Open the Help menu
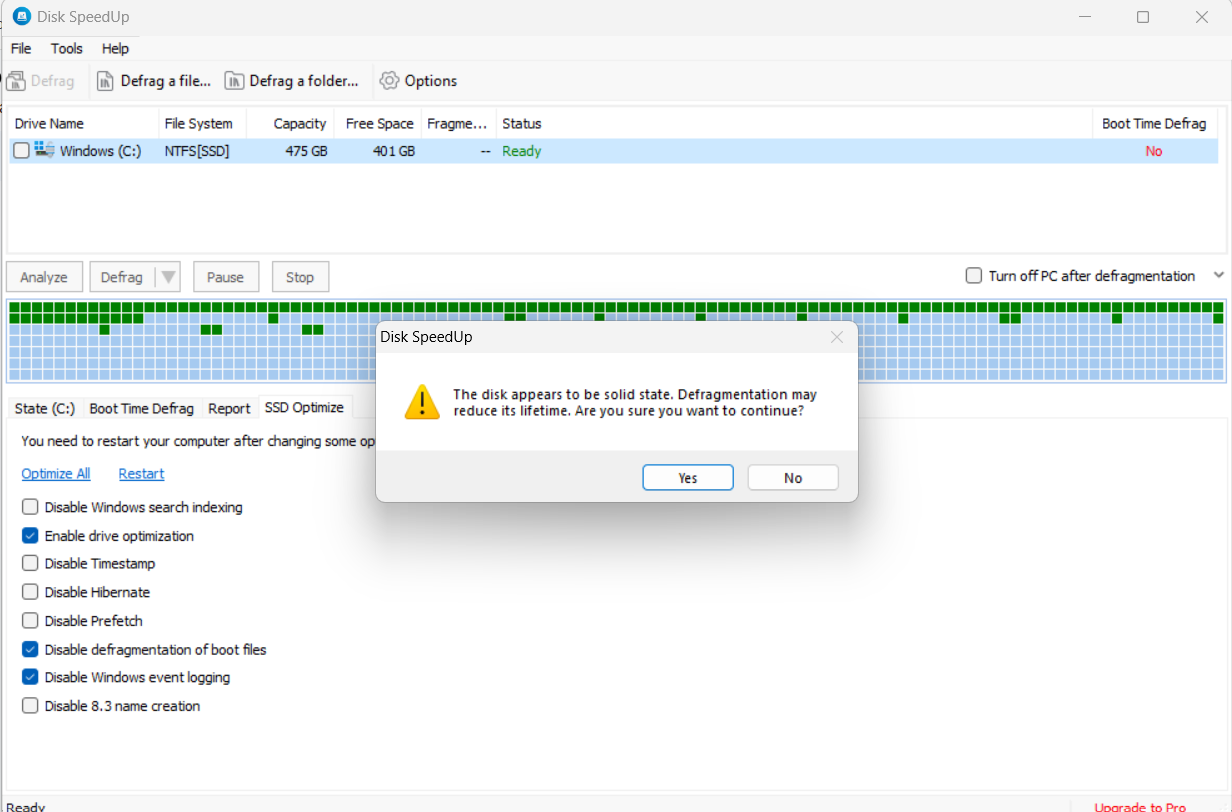This screenshot has width=1232, height=812. [x=115, y=48]
